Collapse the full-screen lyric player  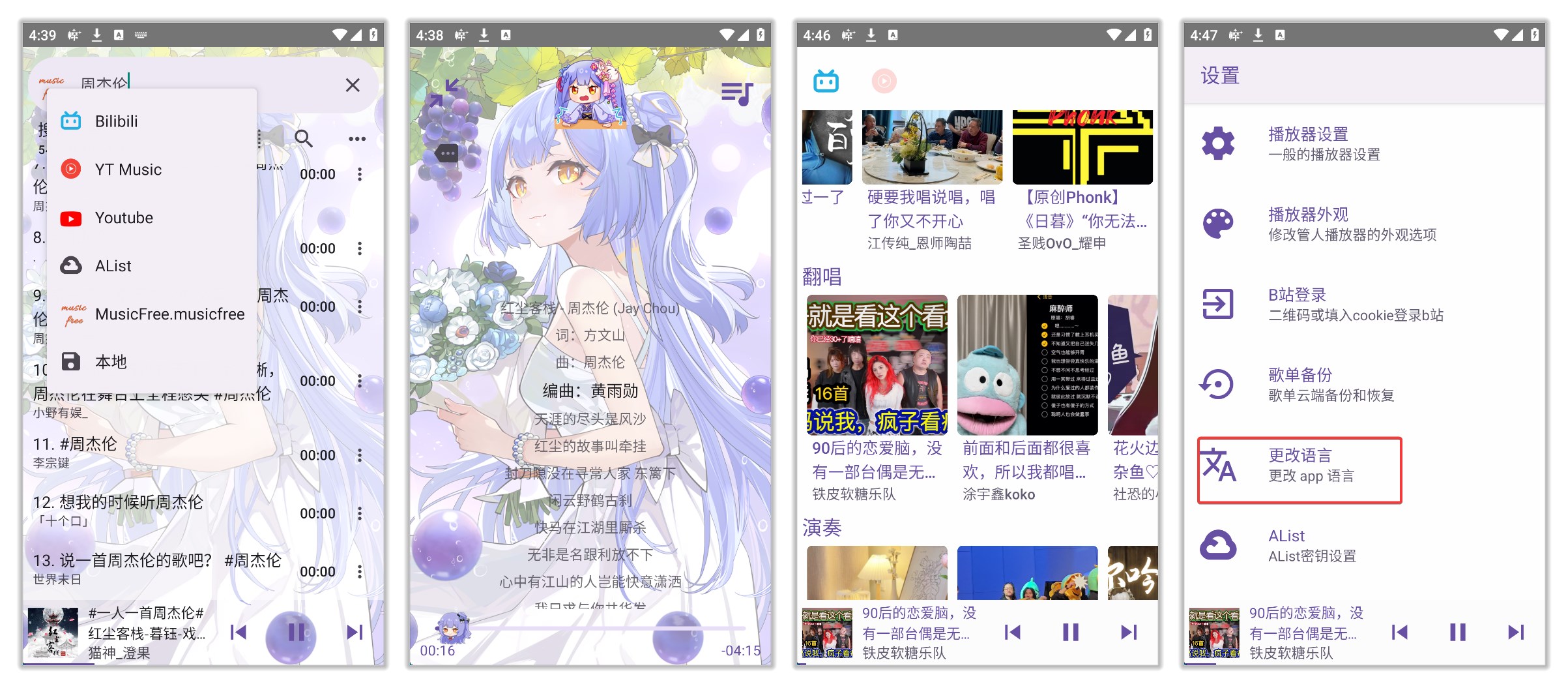pos(444,93)
